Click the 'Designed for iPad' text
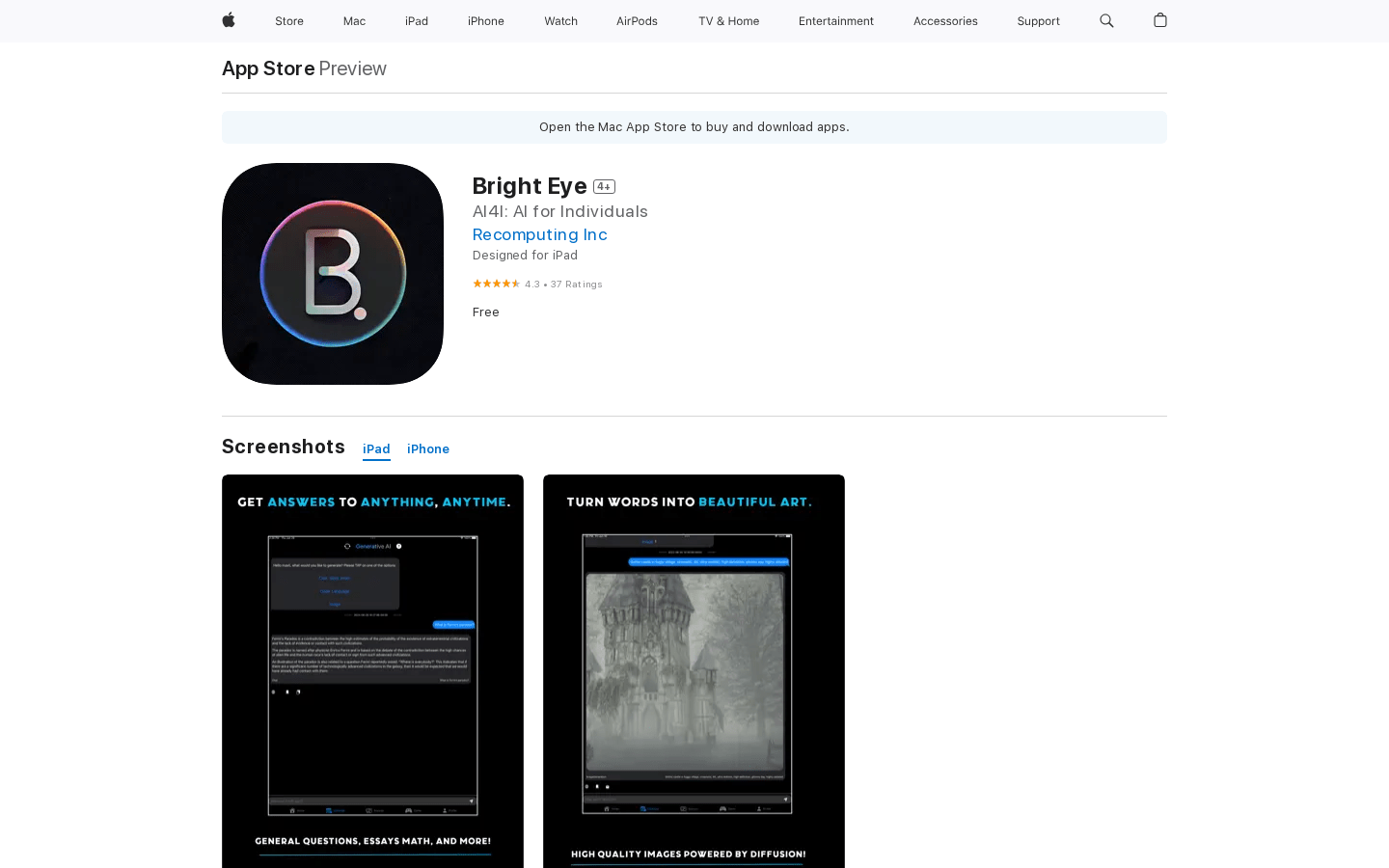Screen dimensions: 1389x868 [525, 256]
